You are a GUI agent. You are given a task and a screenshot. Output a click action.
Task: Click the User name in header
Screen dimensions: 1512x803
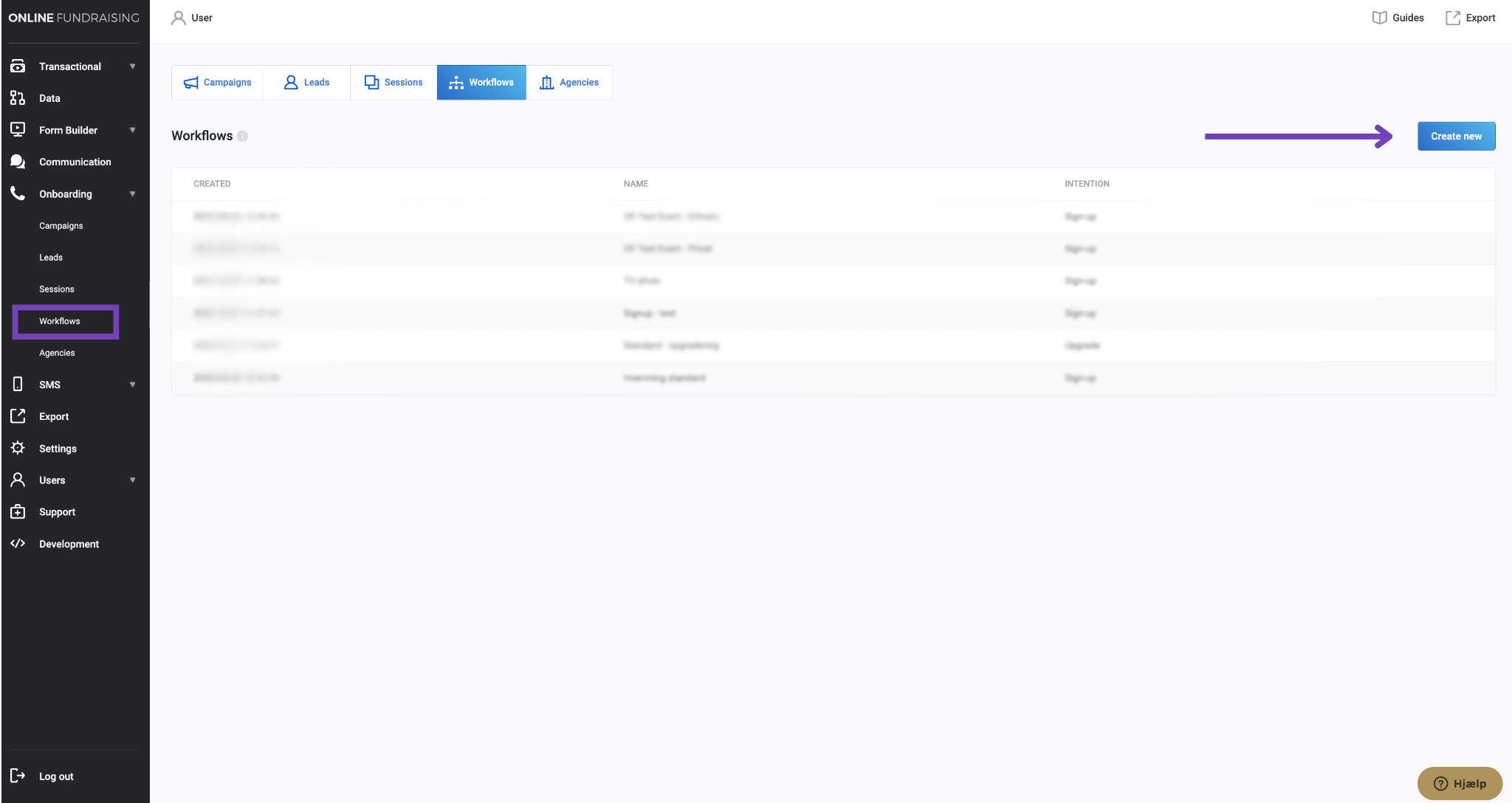pyautogui.click(x=202, y=18)
